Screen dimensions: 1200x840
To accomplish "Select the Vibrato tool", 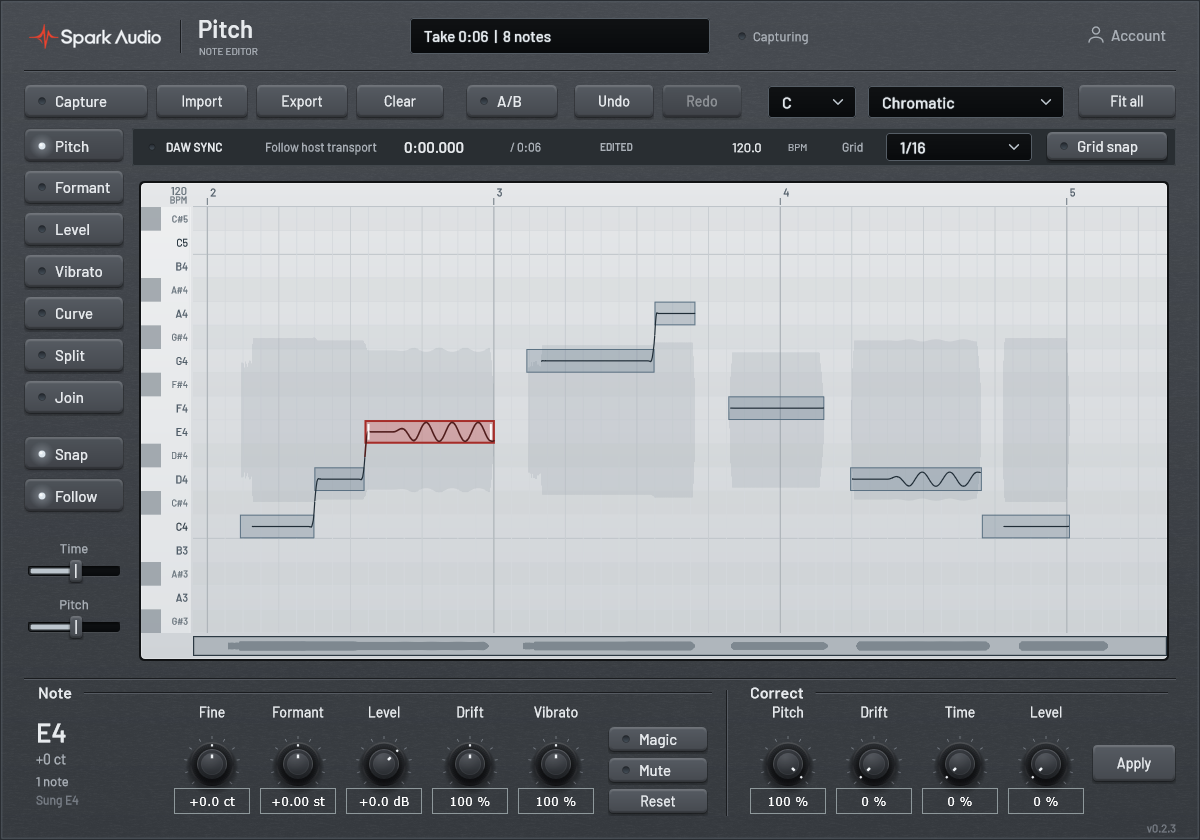I will 75,271.
